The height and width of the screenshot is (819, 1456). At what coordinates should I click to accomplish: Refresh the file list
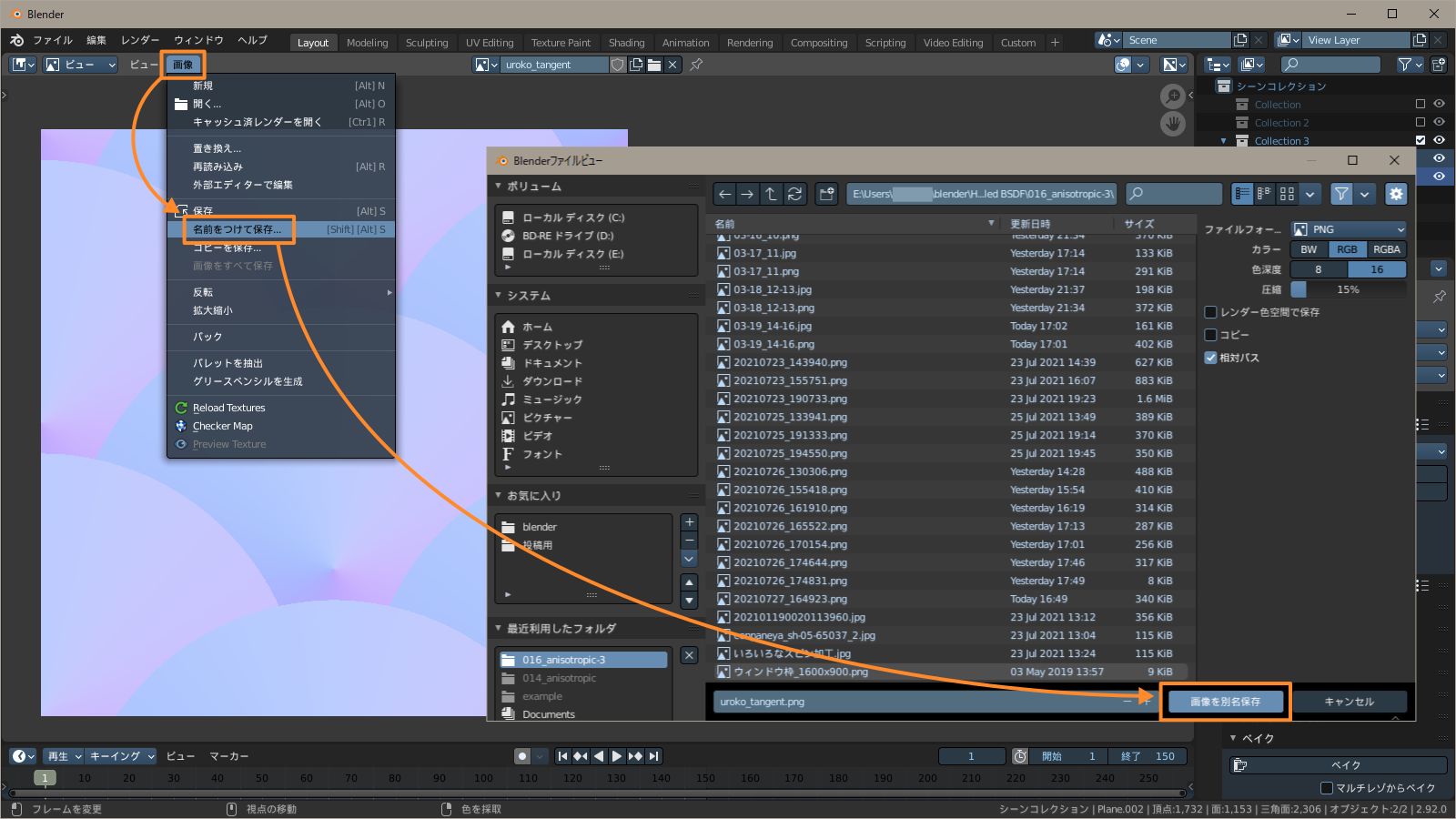pyautogui.click(x=794, y=194)
